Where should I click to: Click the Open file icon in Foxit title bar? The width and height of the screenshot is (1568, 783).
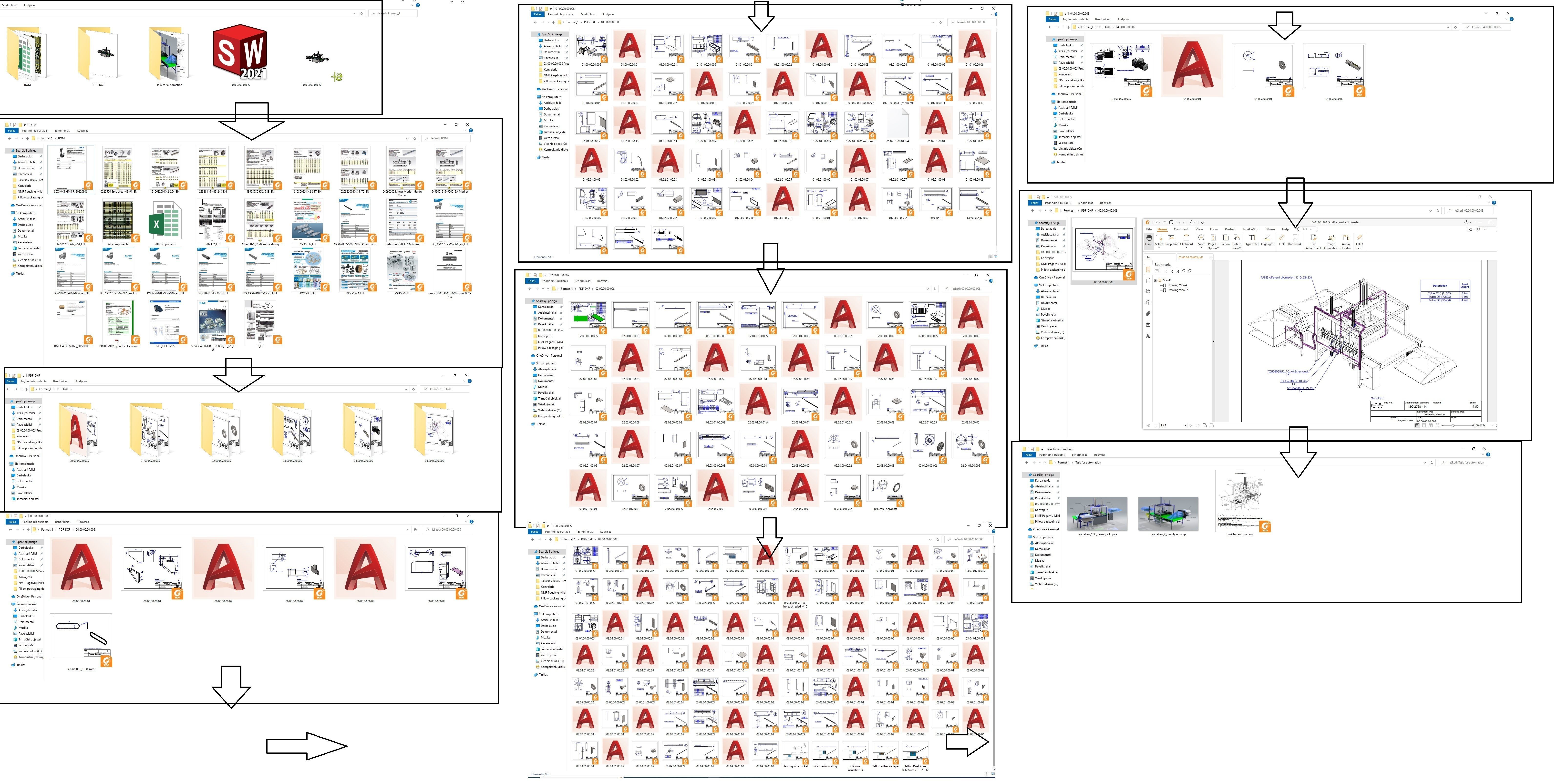(x=1158, y=222)
